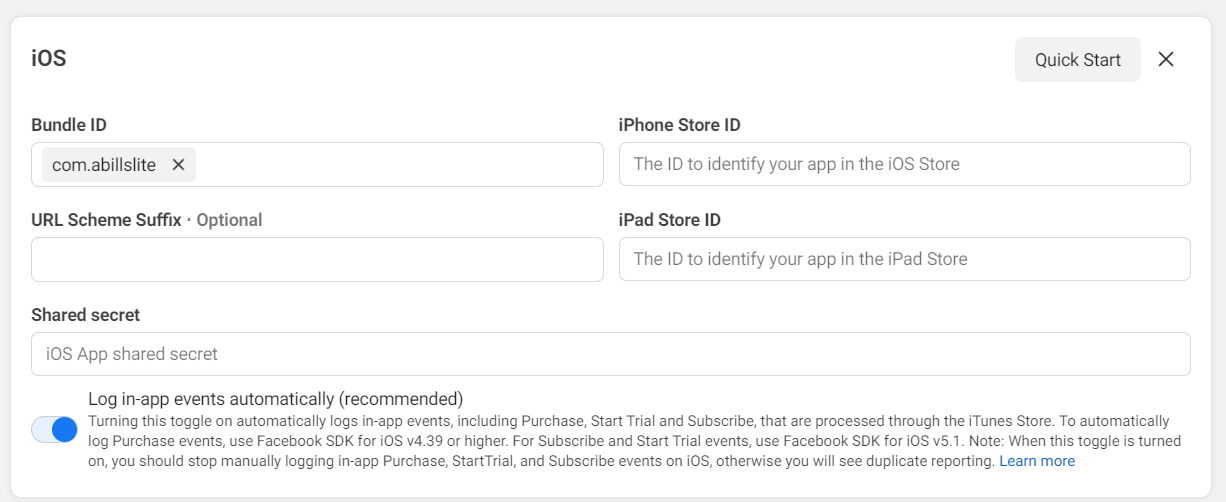Click the Optional hint text
This screenshot has width=1226, height=502.
click(229, 220)
